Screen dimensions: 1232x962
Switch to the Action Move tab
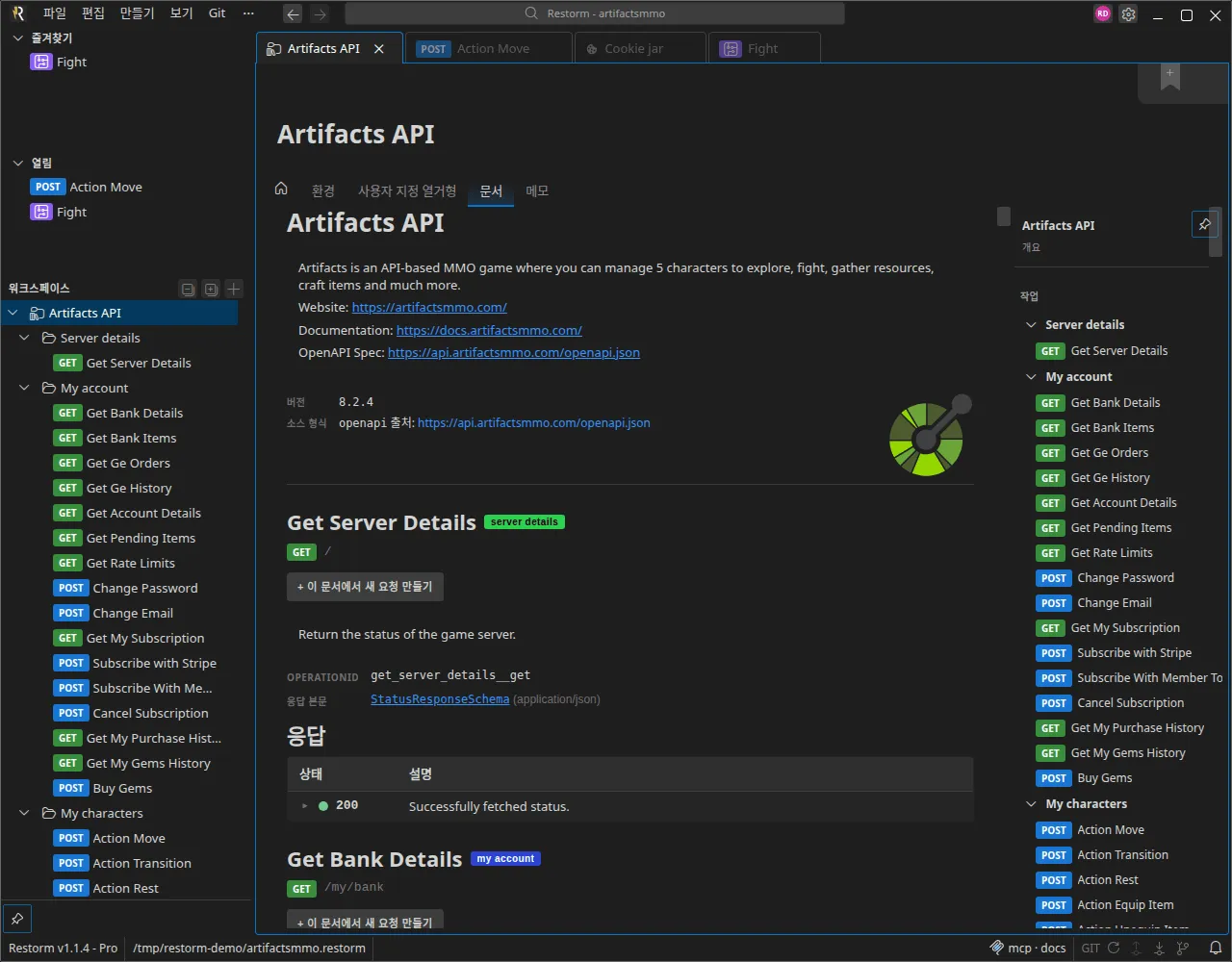(x=489, y=48)
